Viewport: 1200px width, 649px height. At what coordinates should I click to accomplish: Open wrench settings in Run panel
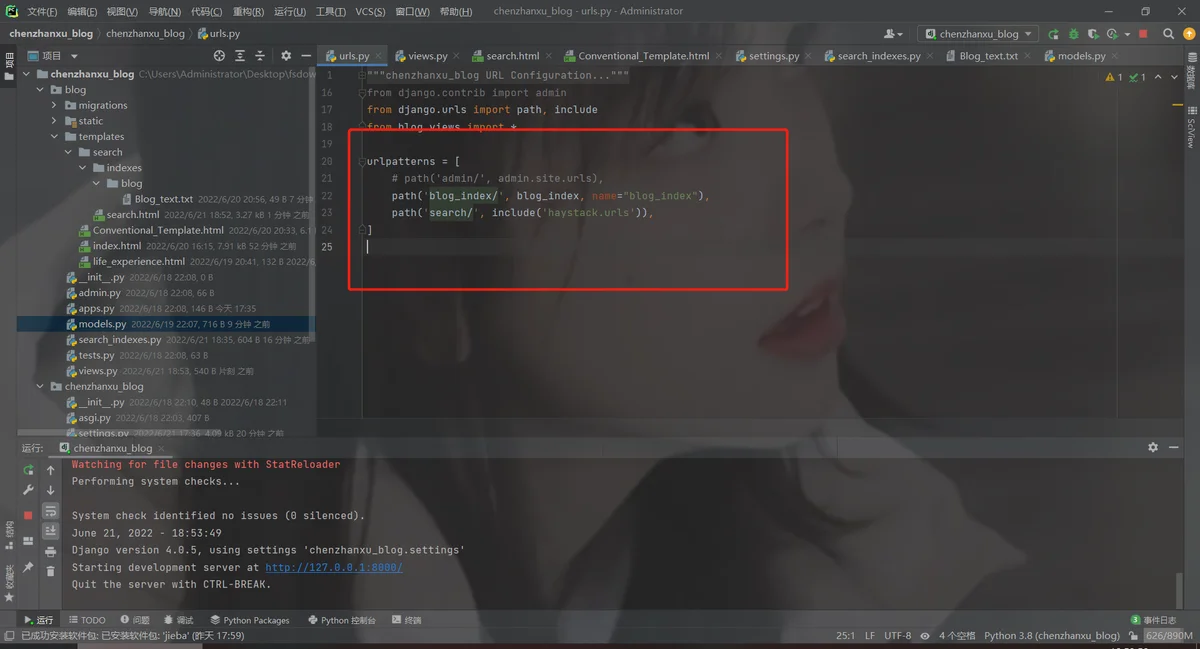click(28, 490)
